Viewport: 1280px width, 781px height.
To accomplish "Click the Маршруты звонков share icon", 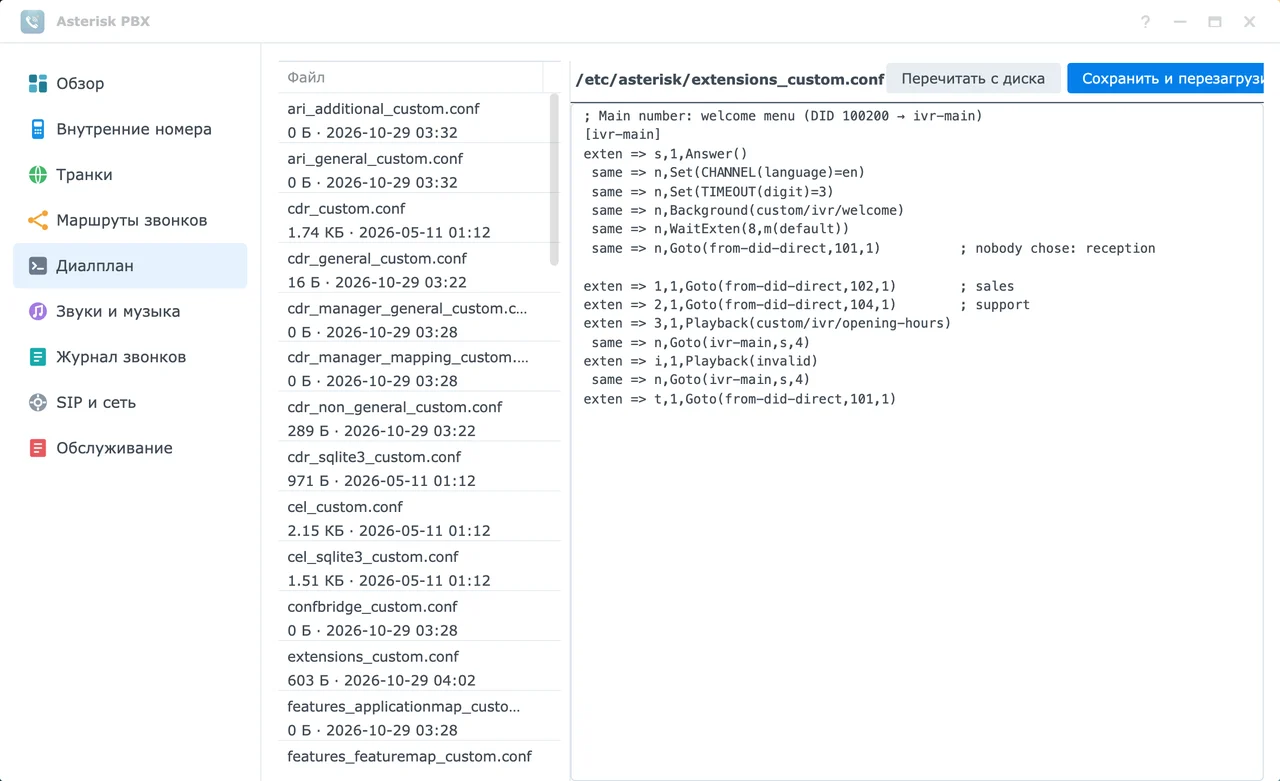I will tap(38, 220).
